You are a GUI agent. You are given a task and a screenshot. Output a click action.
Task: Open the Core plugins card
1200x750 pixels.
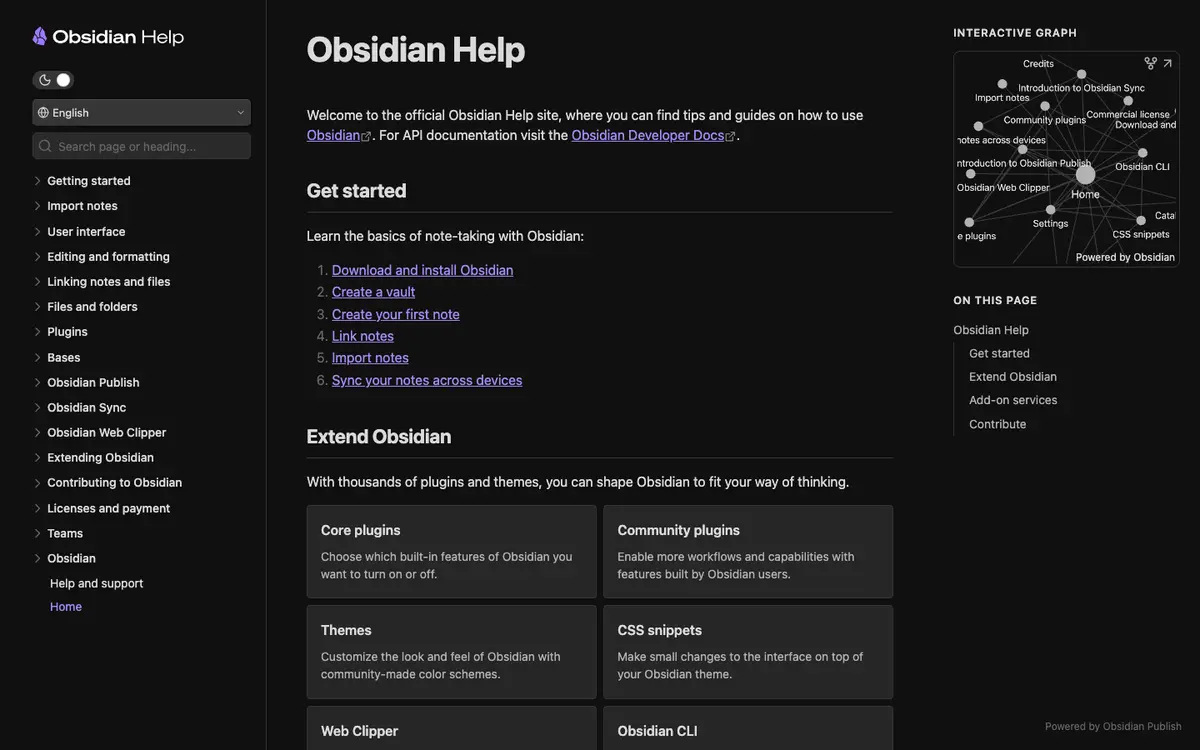click(x=452, y=552)
